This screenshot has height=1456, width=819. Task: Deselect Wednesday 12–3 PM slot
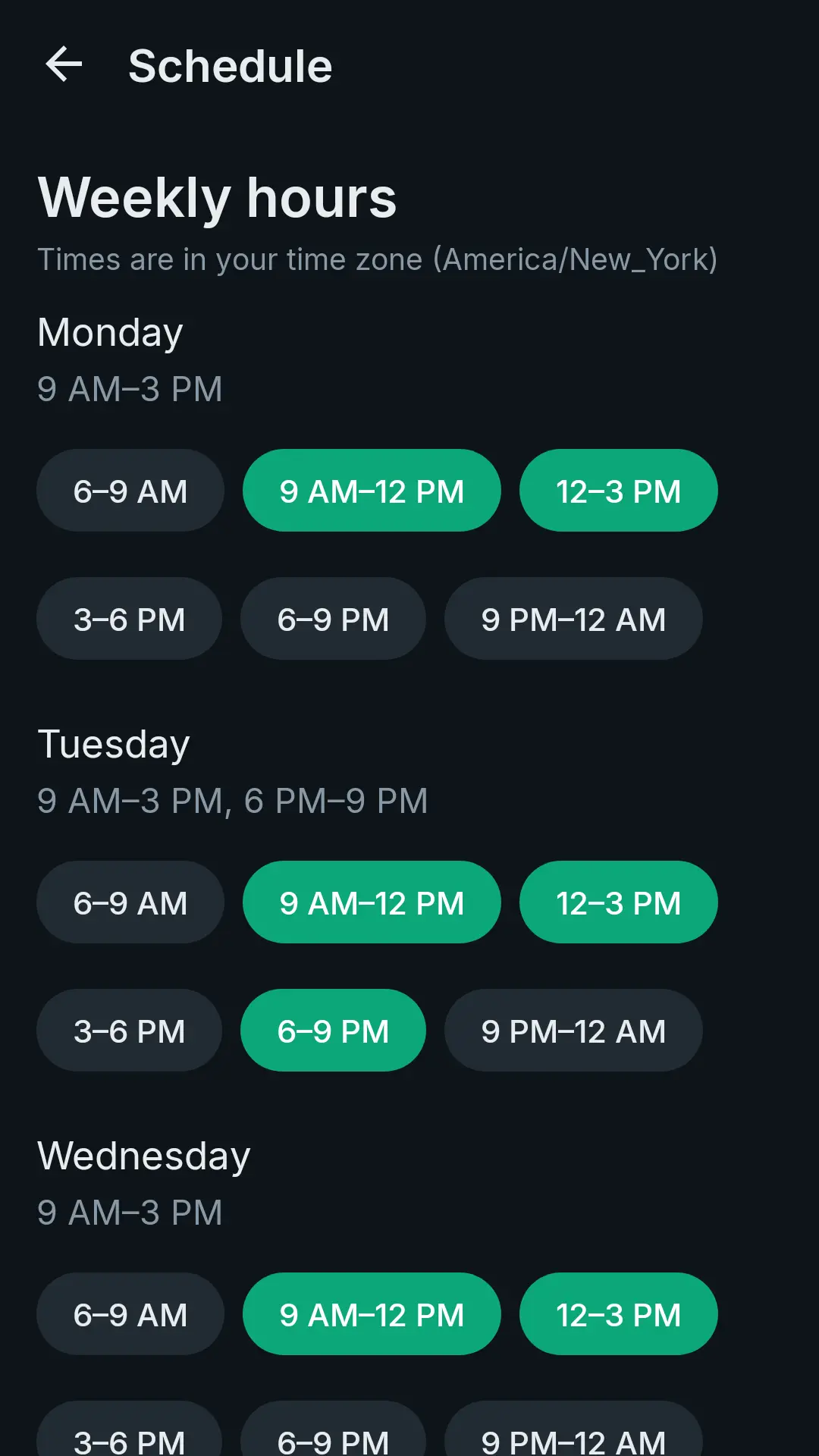[619, 1314]
